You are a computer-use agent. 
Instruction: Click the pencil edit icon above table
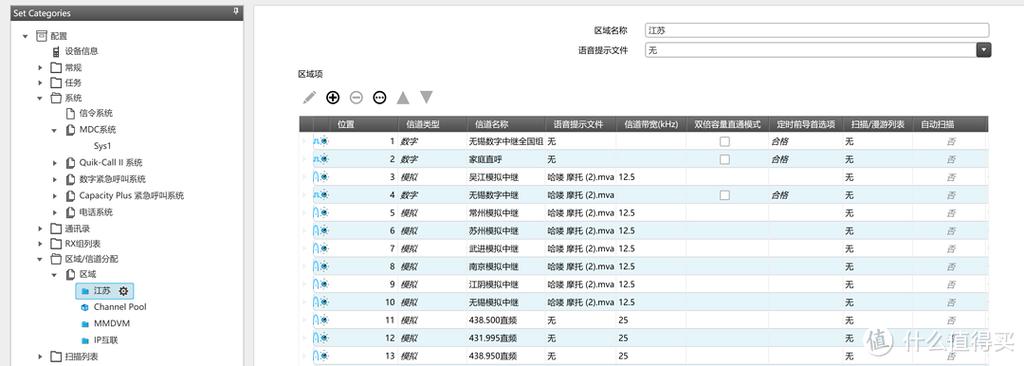coord(309,97)
